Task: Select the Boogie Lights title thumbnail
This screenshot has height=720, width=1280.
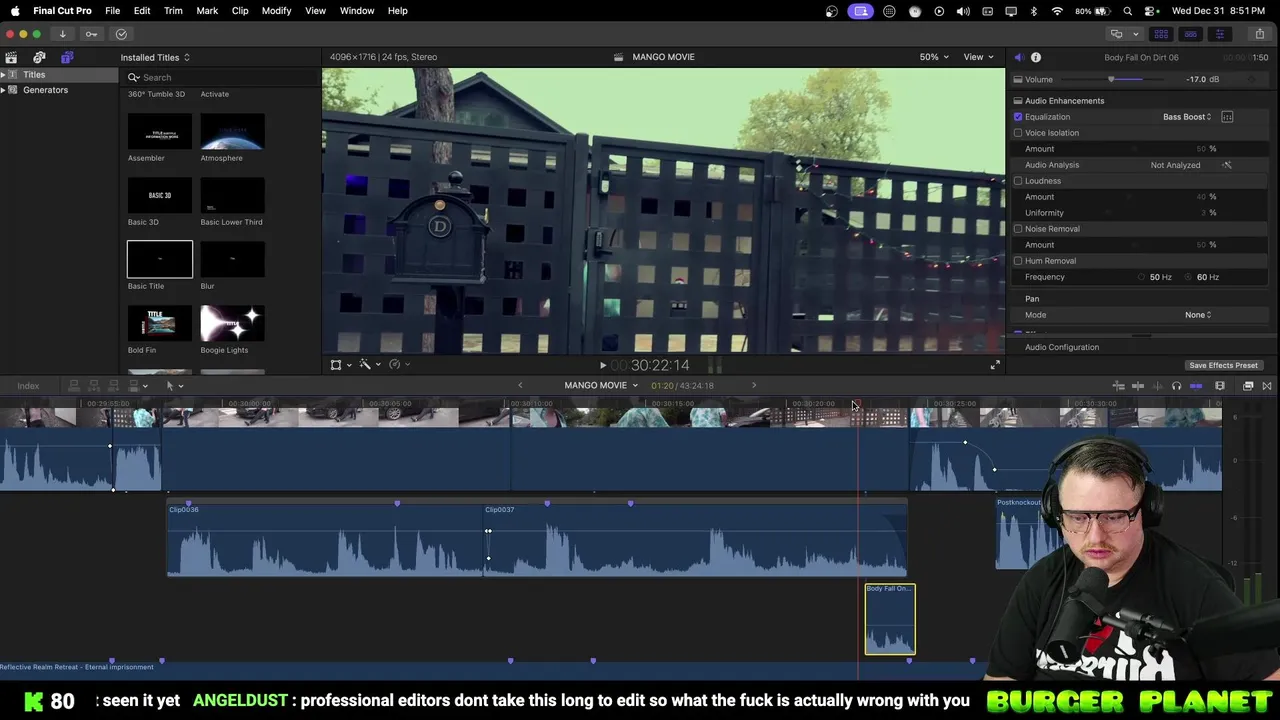Action: (x=232, y=324)
